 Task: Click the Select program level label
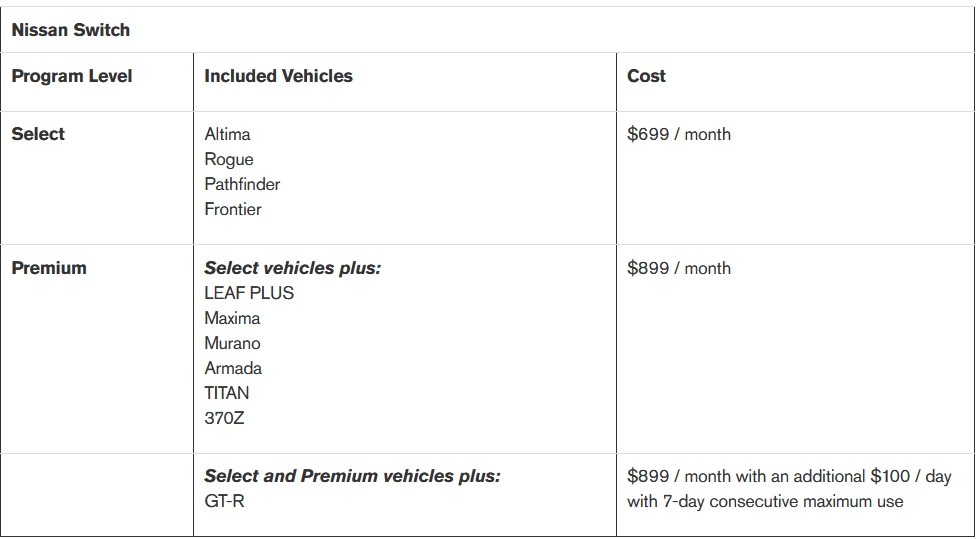(38, 134)
